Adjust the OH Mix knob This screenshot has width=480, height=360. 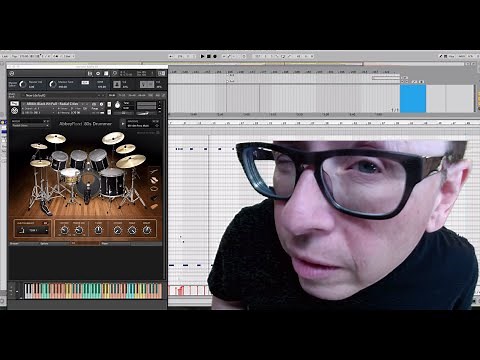coord(64,230)
